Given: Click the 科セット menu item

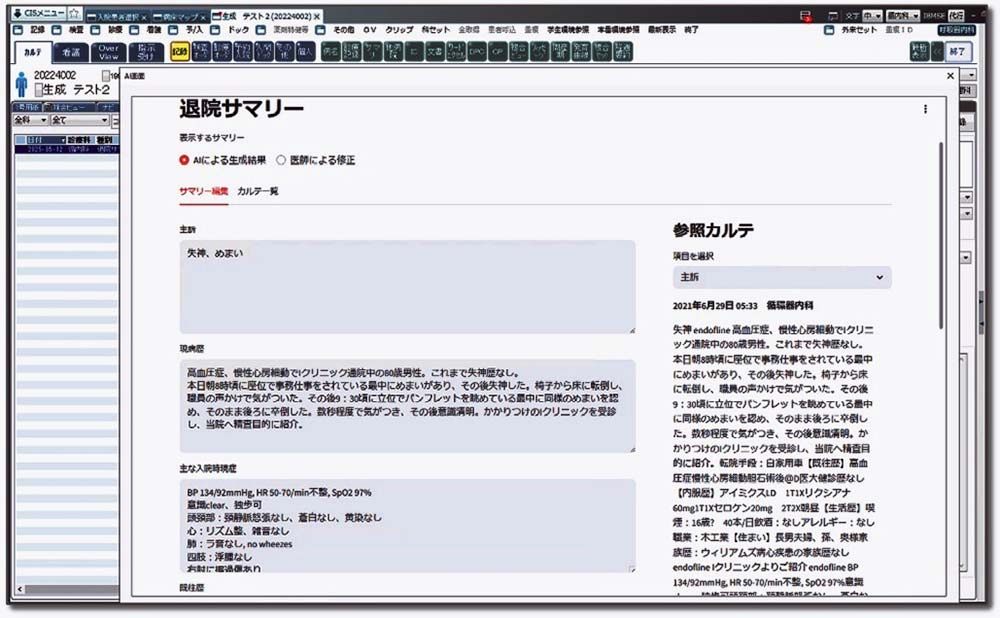Looking at the screenshot, I should tap(436, 30).
